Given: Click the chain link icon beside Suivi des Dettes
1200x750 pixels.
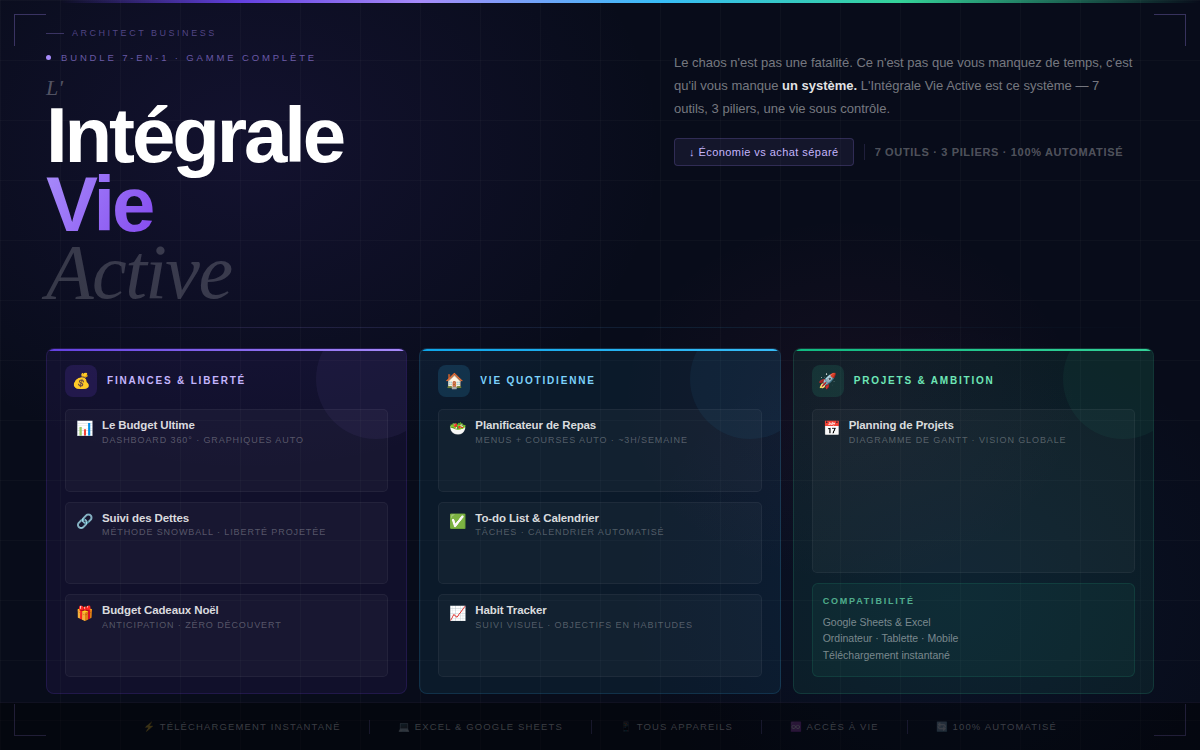Looking at the screenshot, I should click(85, 521).
